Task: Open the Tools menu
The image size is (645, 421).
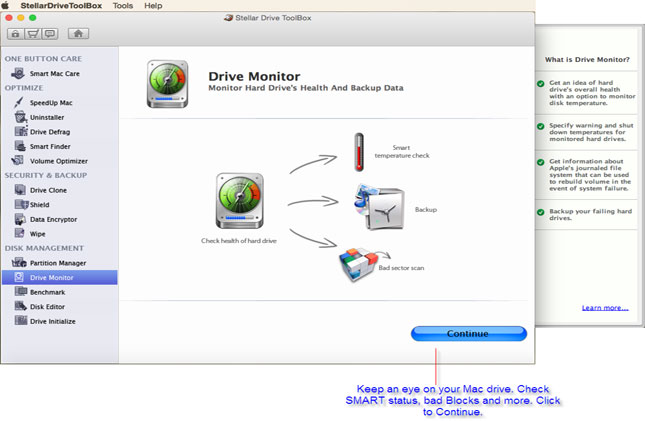Action: [x=123, y=6]
